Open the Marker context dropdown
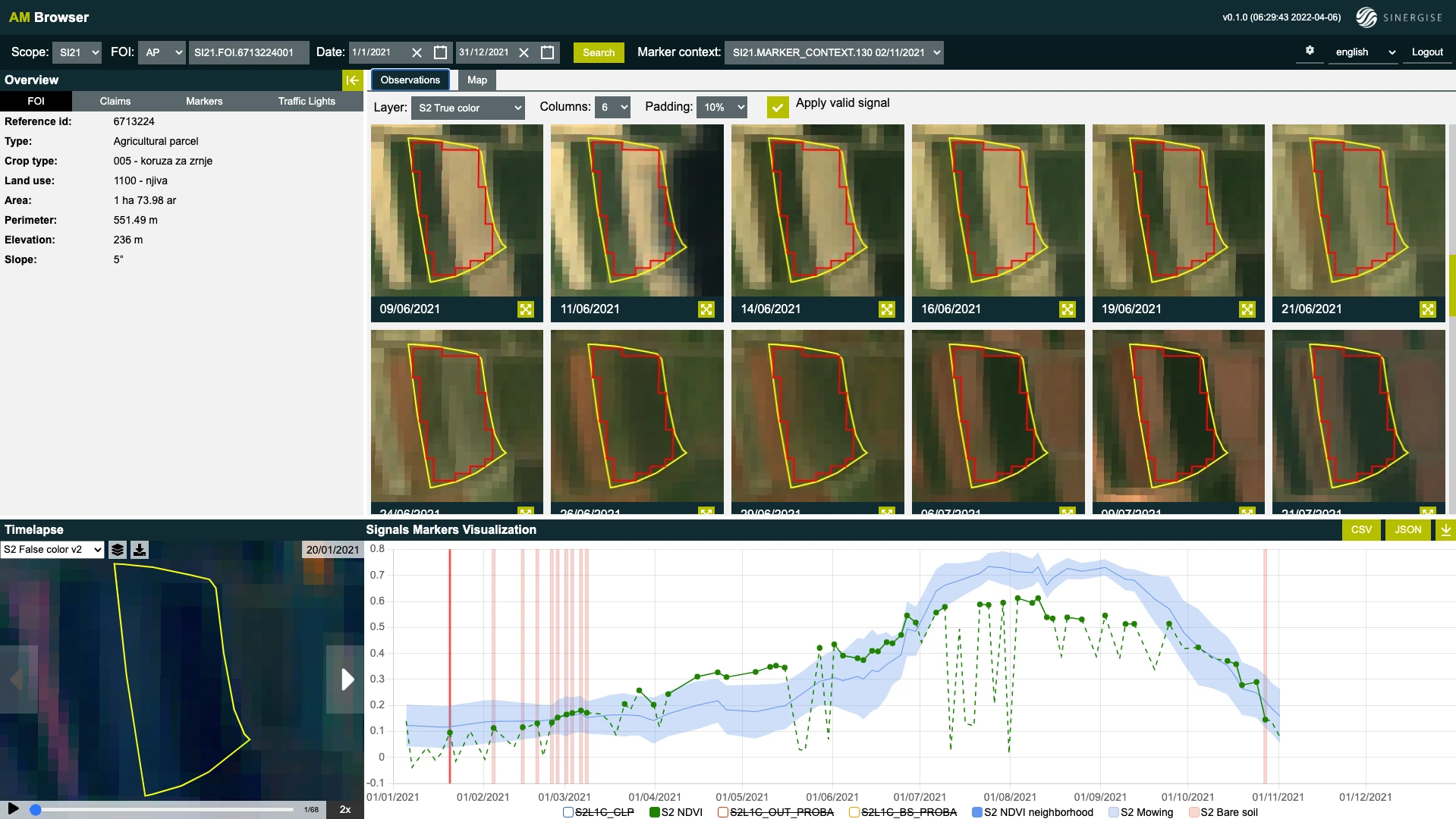Viewport: 1456px width, 819px height. (834, 52)
